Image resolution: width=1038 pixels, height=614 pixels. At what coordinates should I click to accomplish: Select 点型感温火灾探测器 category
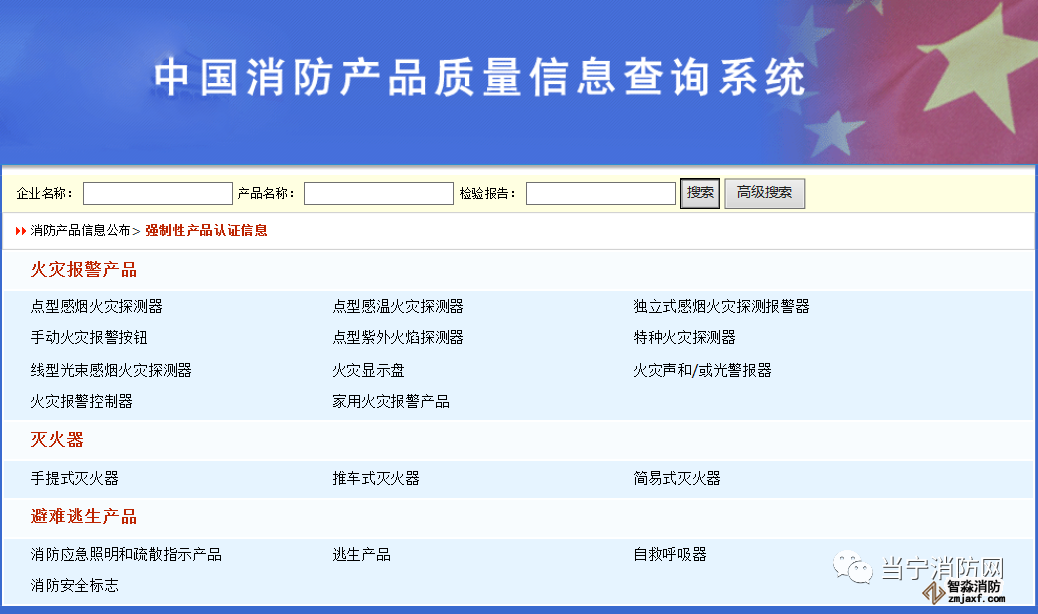coord(398,306)
